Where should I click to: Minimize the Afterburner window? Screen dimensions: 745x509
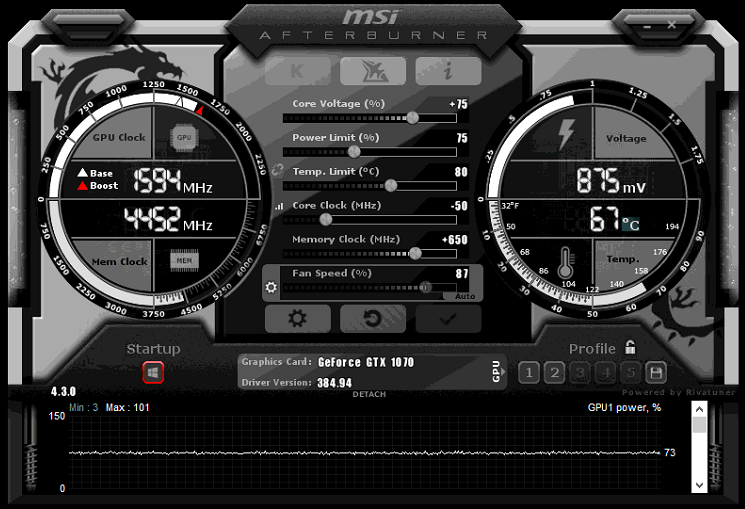[647, 27]
